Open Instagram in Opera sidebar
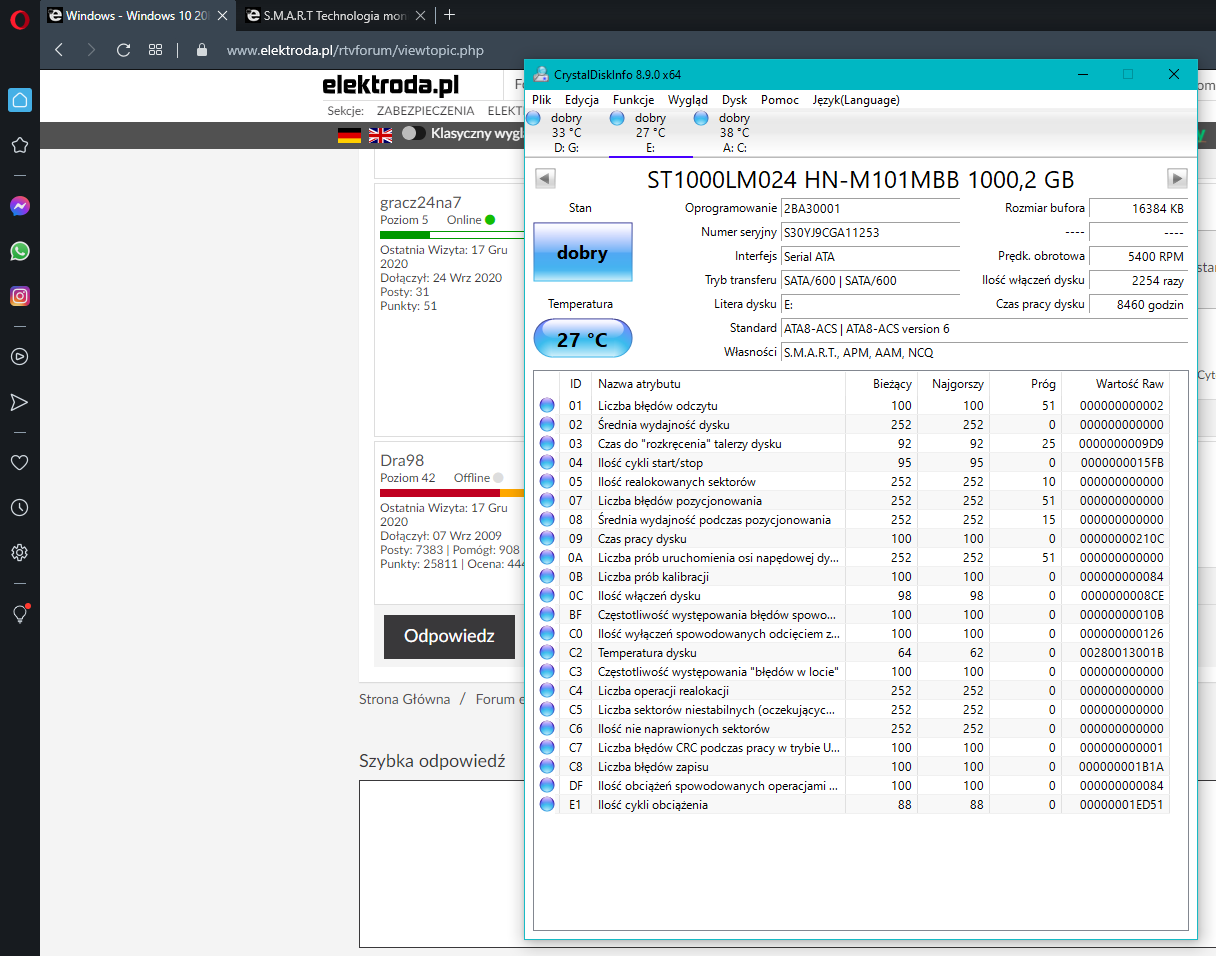The height and width of the screenshot is (956, 1216). point(19,296)
